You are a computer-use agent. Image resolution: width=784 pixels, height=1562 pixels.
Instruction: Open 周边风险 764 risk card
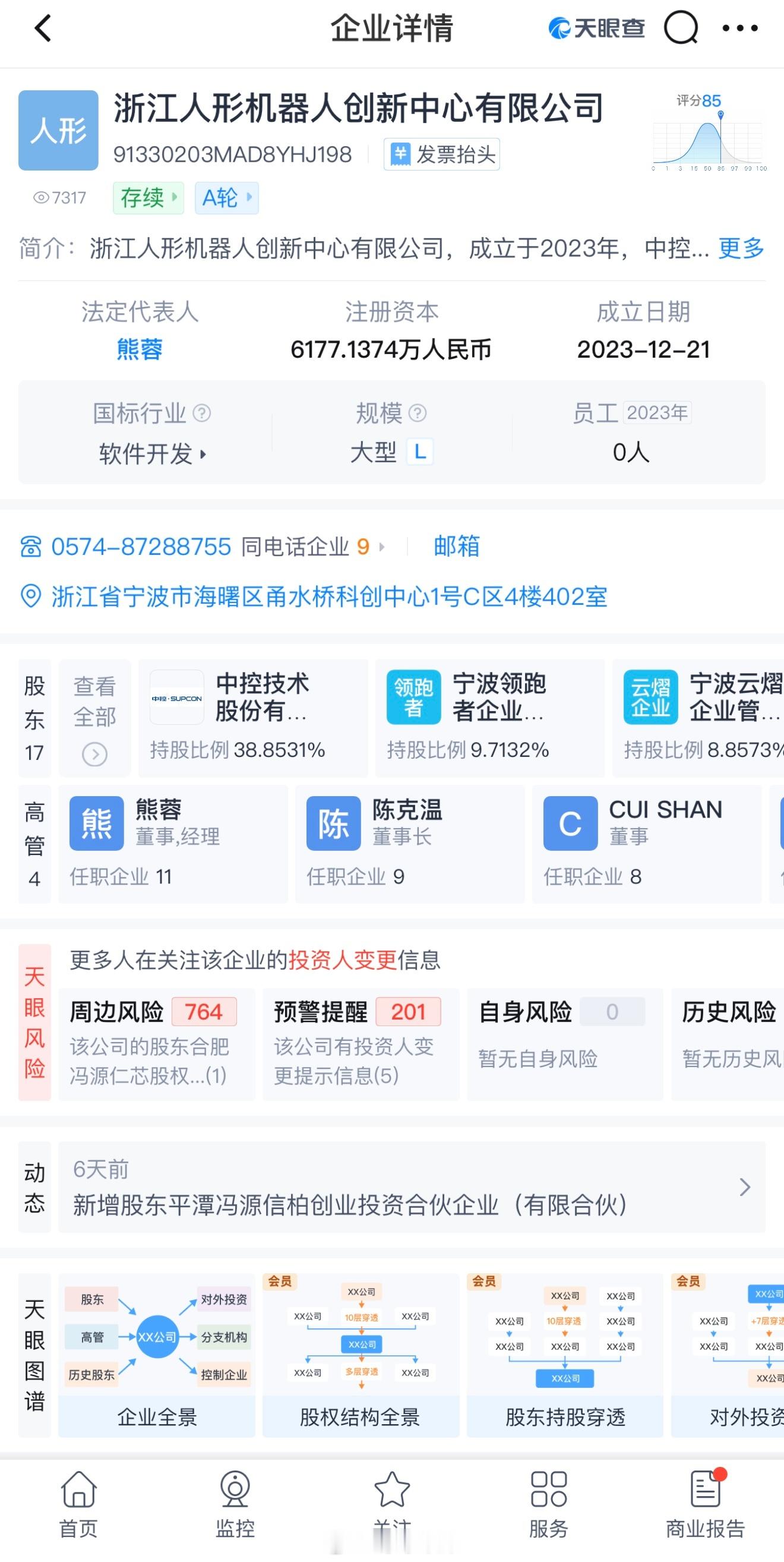tap(157, 1044)
